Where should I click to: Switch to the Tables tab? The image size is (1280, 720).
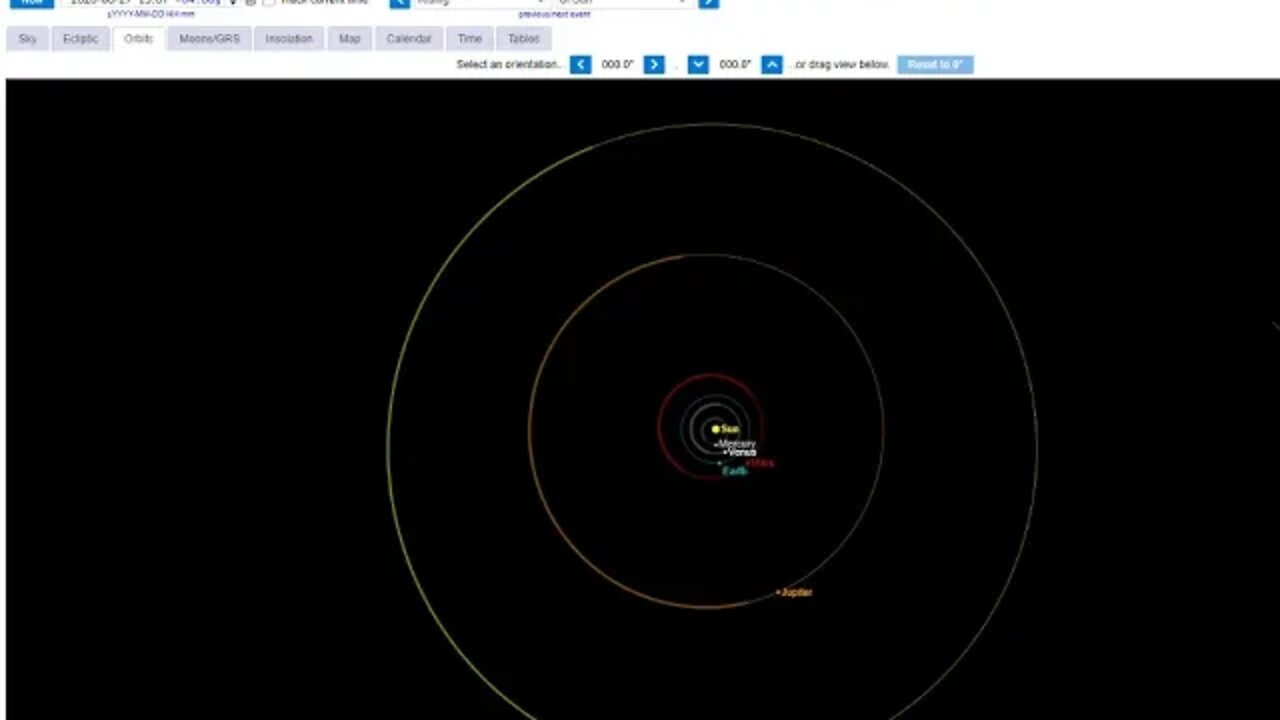pyautogui.click(x=523, y=39)
